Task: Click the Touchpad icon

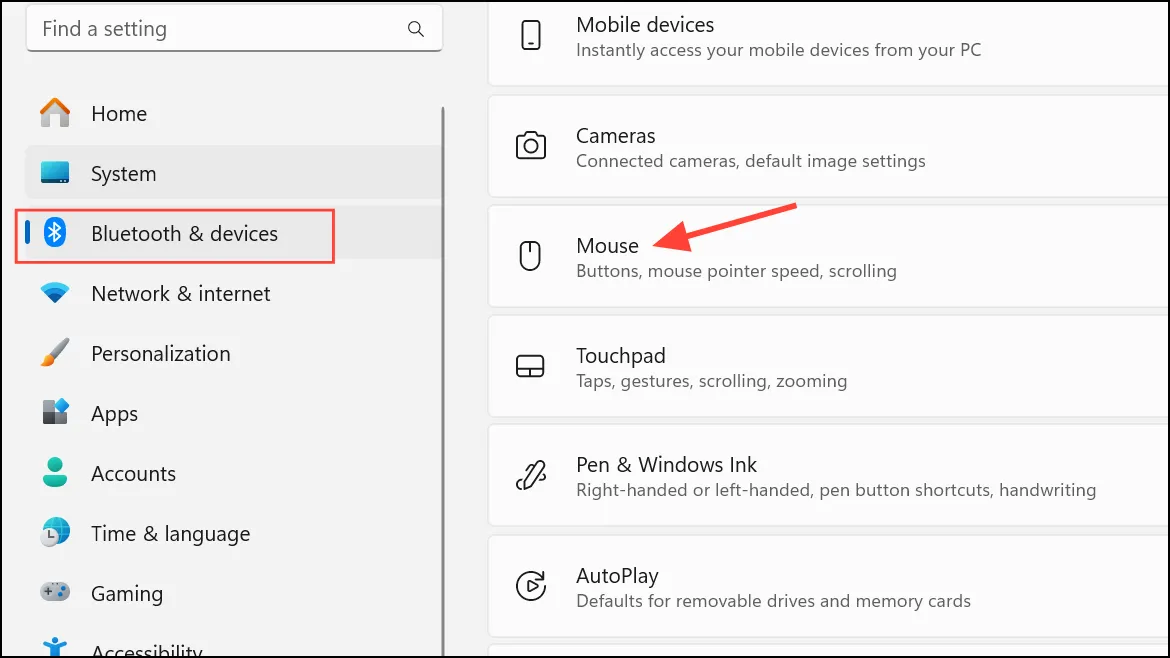Action: [x=531, y=366]
